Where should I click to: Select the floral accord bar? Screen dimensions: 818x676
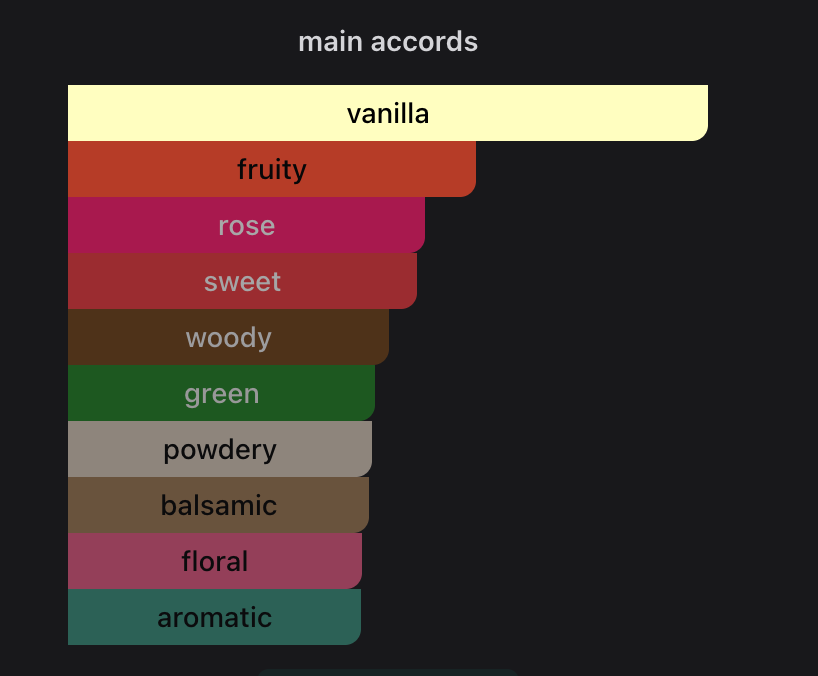pyautogui.click(x=214, y=561)
